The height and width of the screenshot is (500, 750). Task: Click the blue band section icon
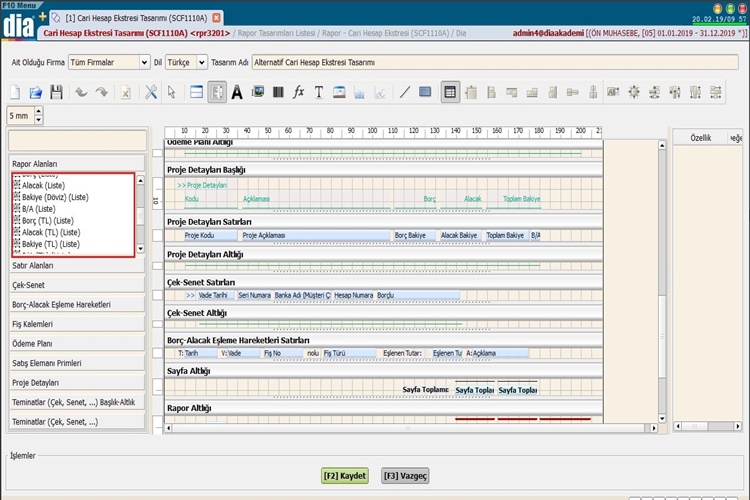tap(197, 92)
